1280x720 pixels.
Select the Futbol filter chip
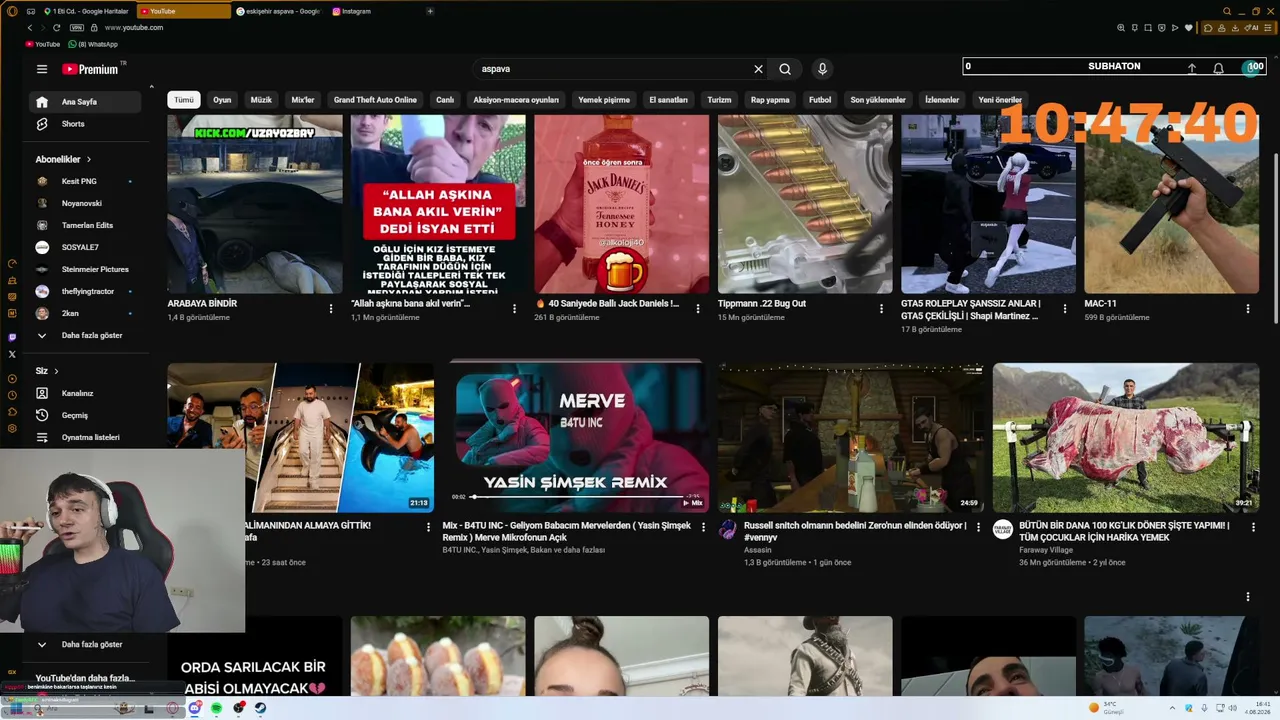(x=820, y=100)
